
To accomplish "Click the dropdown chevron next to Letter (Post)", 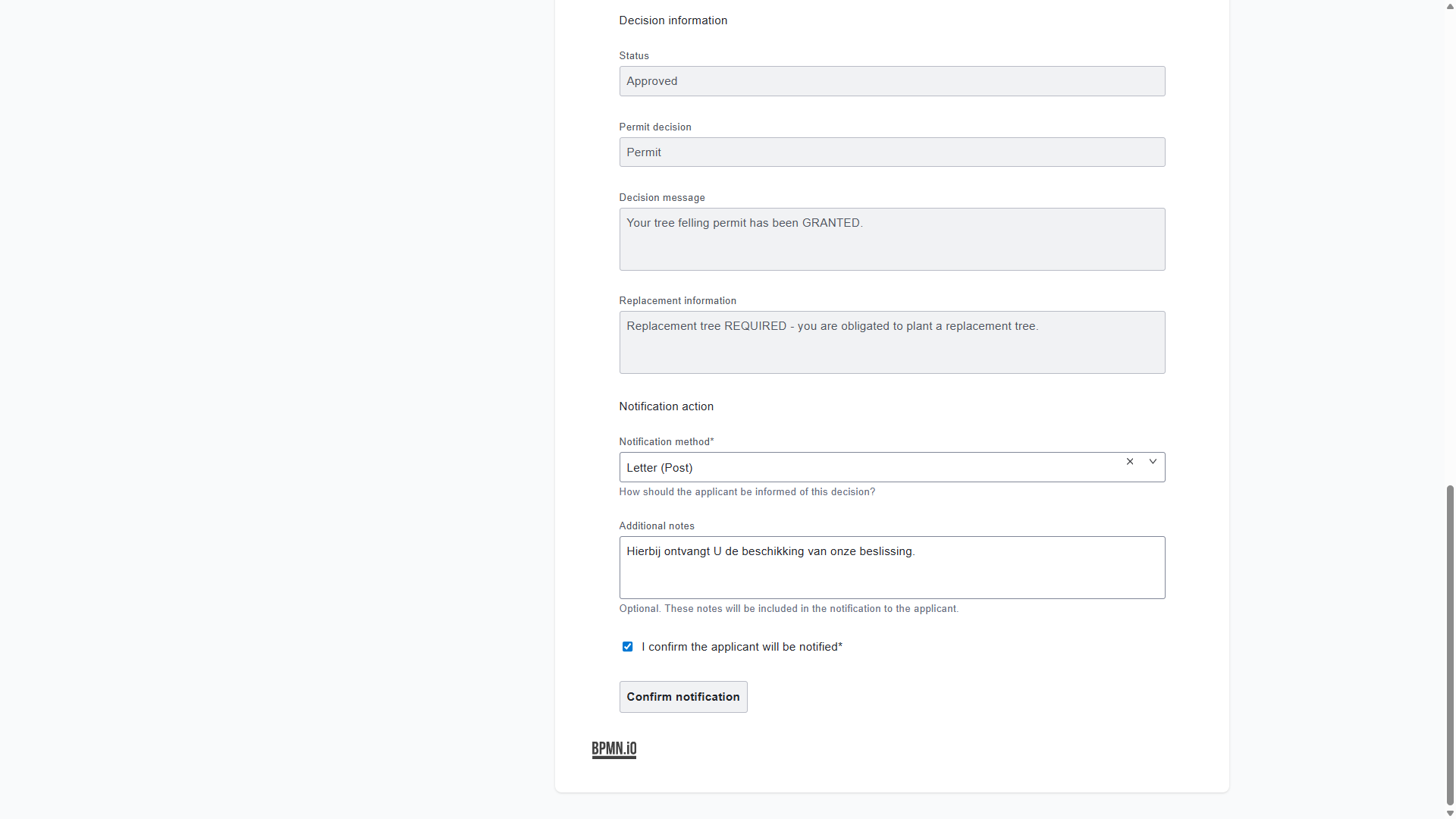I will click(1152, 461).
